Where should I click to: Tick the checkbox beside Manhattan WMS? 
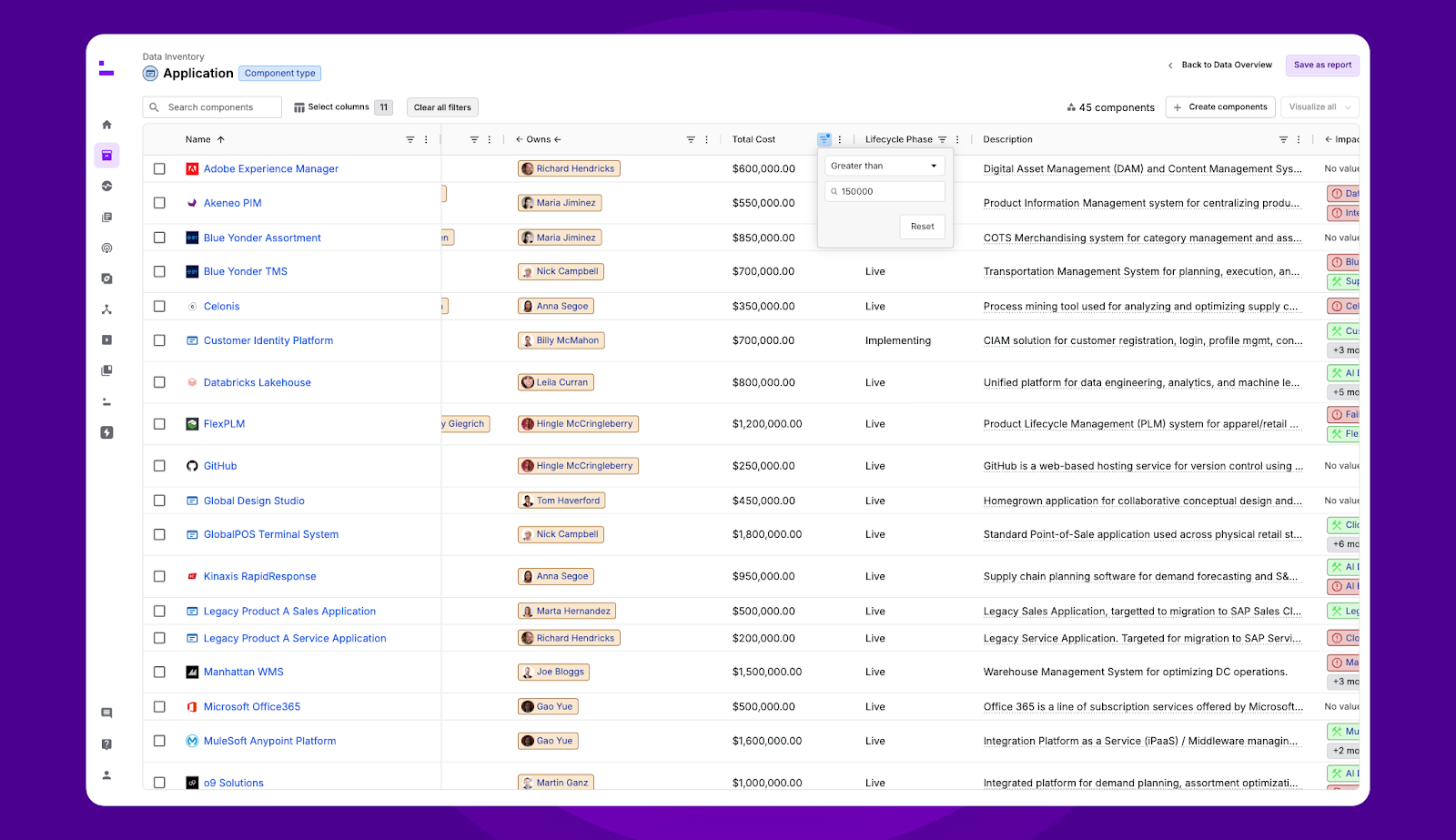(159, 672)
